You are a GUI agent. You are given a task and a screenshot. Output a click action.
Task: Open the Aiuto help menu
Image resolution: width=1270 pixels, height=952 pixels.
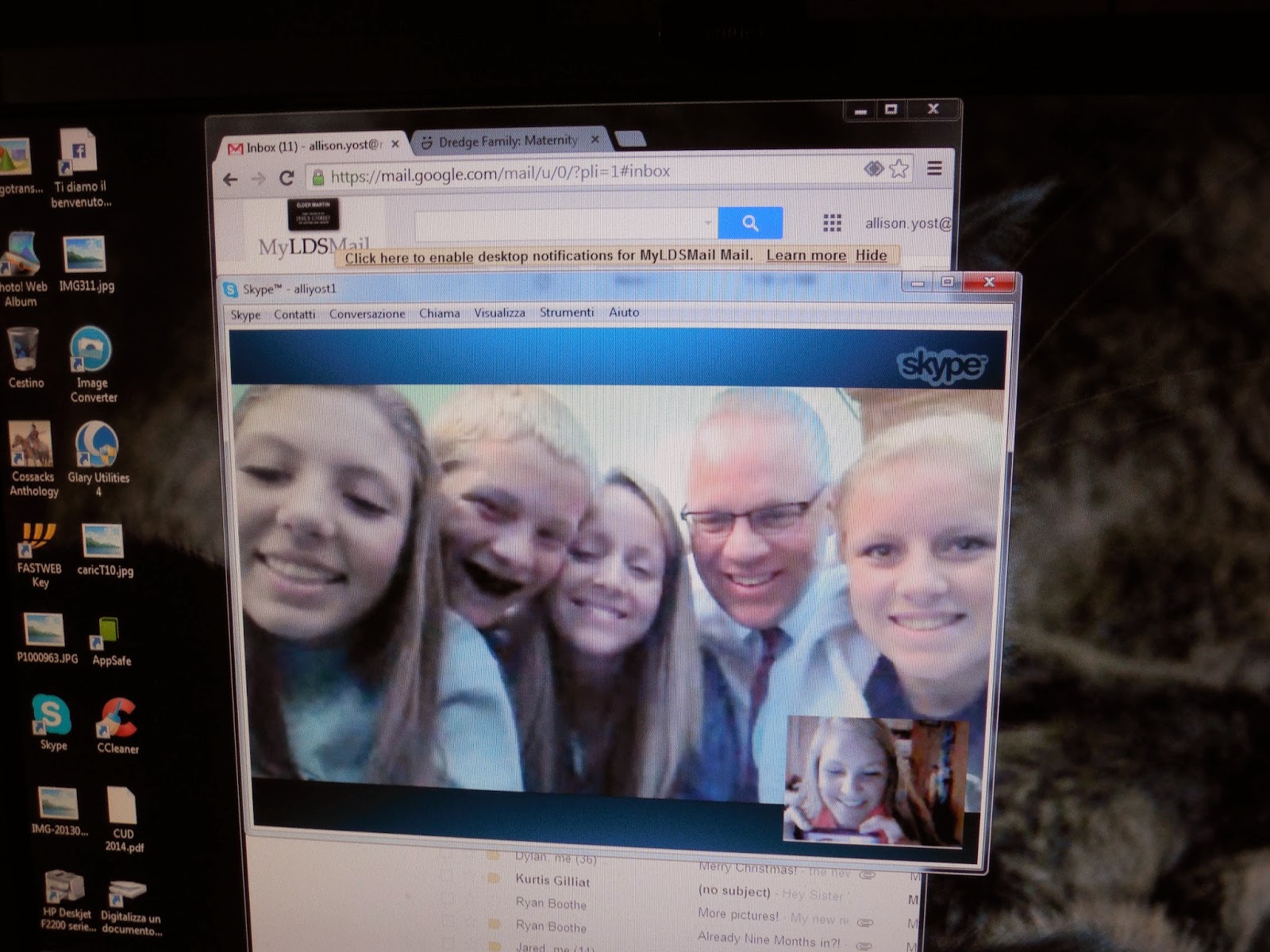coord(624,313)
